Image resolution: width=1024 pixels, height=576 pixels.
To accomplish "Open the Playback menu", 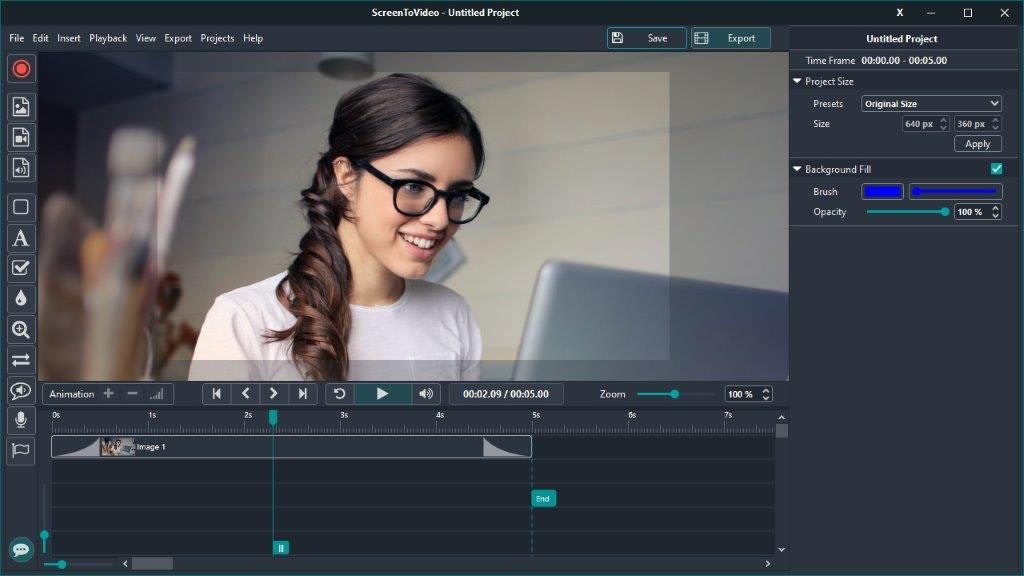I will tap(107, 38).
